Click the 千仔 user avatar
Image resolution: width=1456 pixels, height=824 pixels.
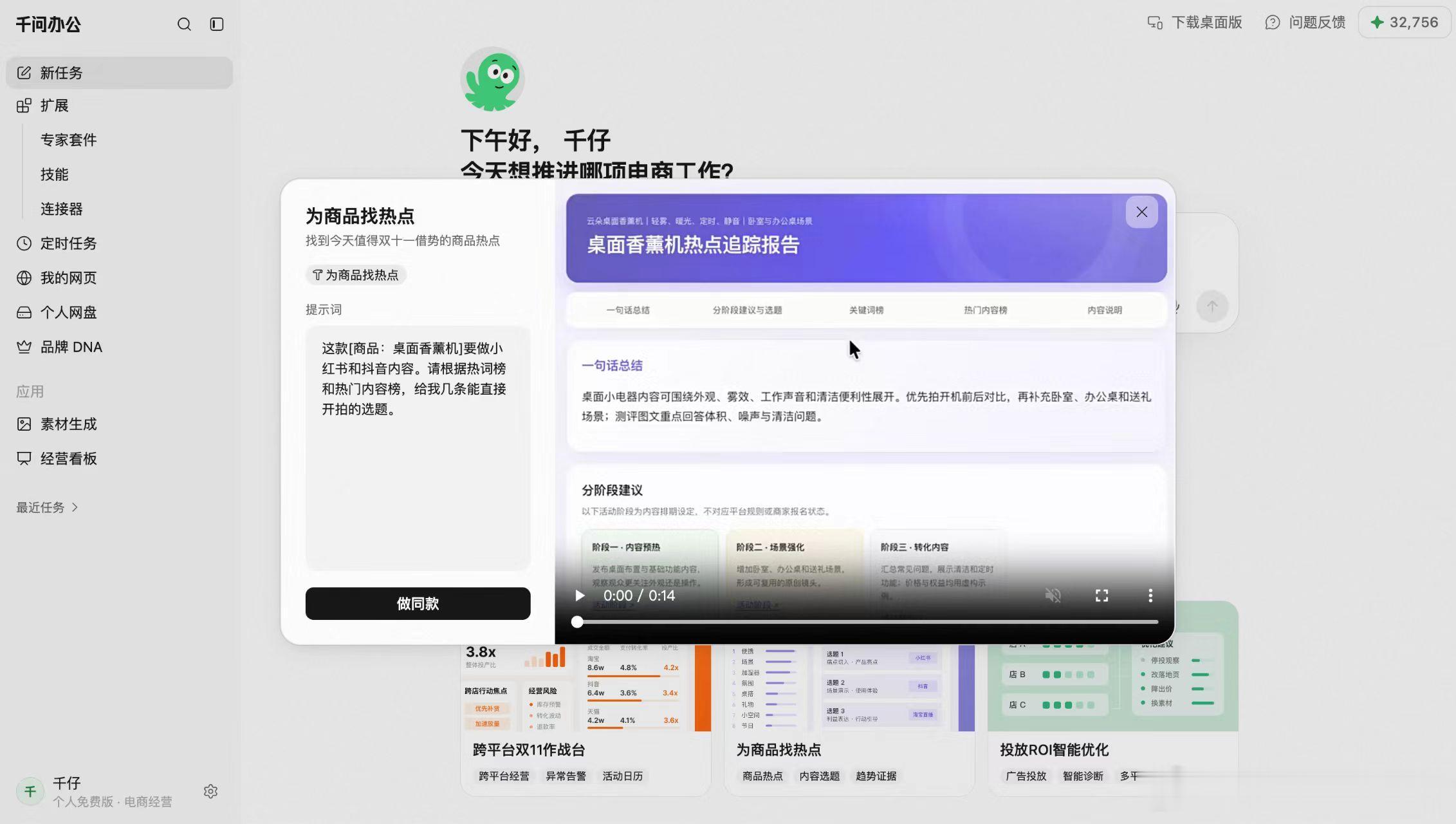click(30, 791)
